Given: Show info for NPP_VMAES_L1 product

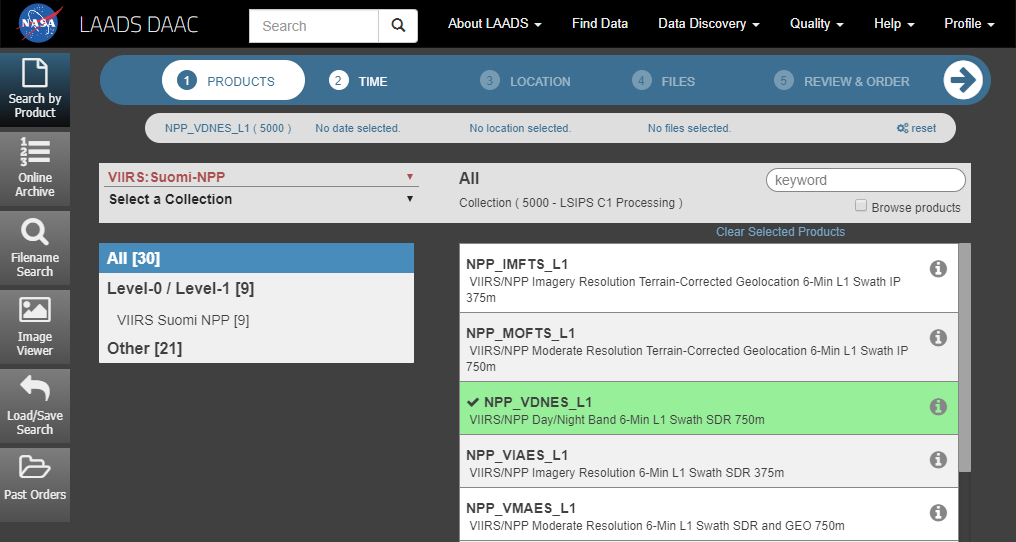Looking at the screenshot, I should tap(938, 512).
